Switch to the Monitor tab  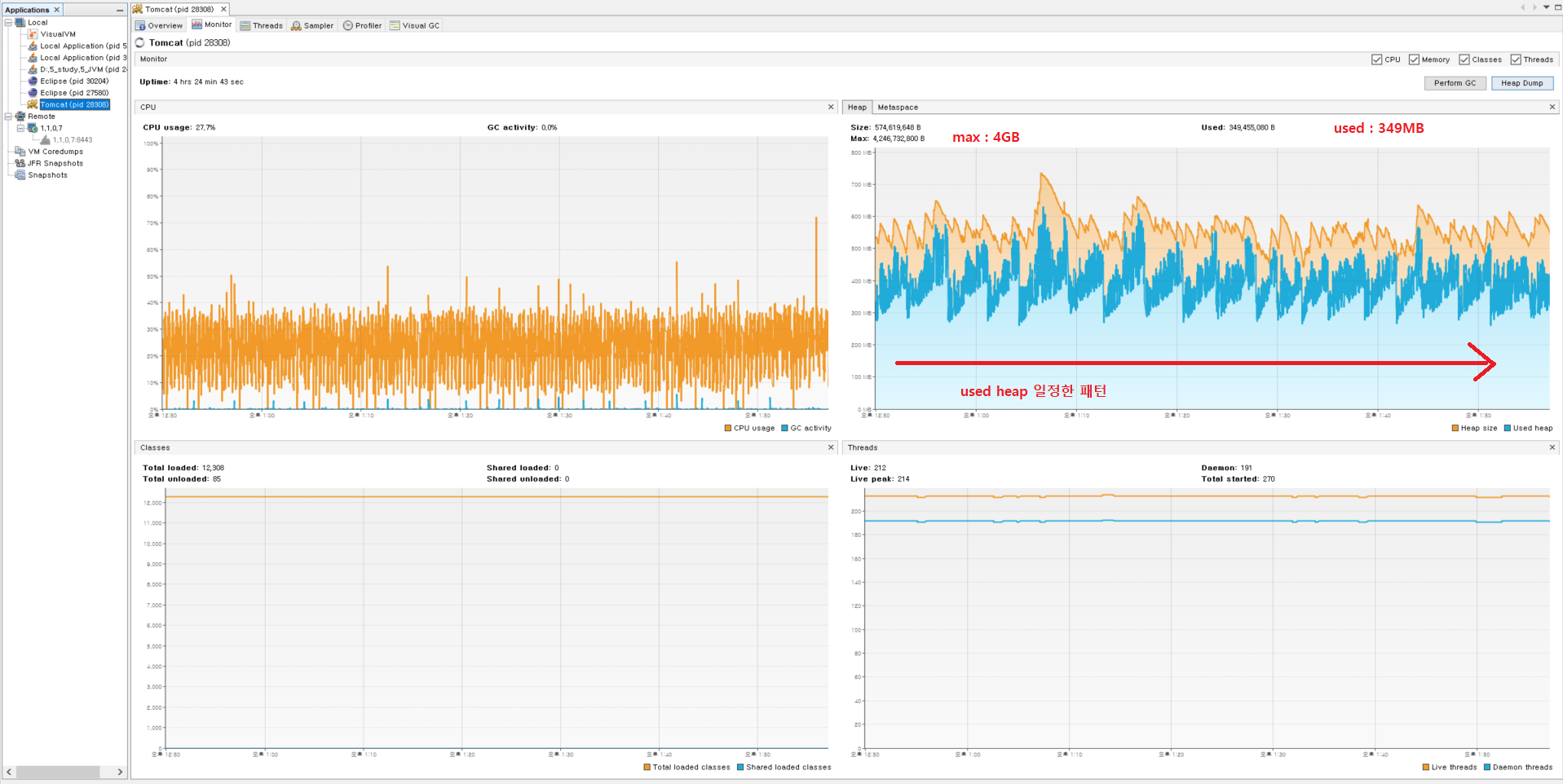[x=212, y=24]
